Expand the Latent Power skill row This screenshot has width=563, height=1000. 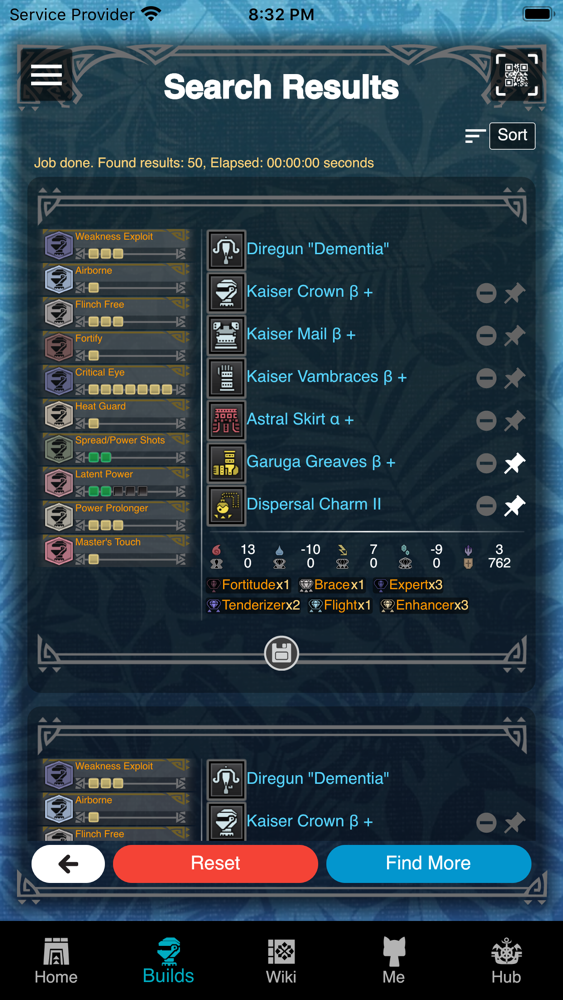117,483
